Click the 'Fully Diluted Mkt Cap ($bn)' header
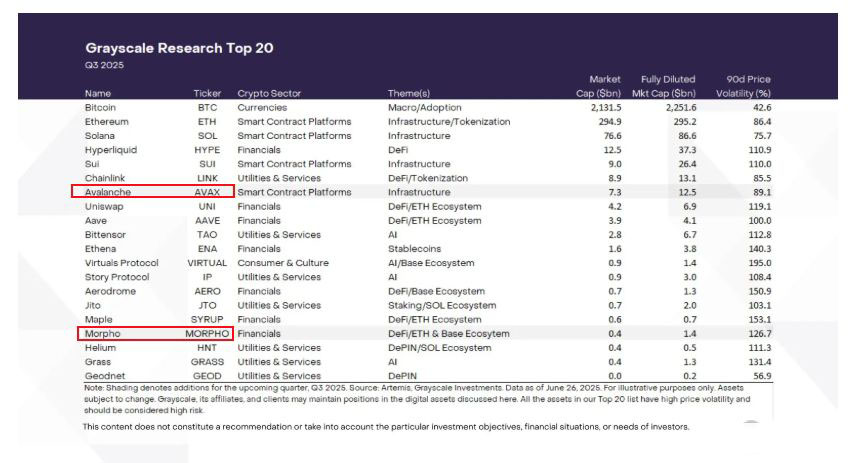Viewport: 849px width, 463px height. click(664, 86)
